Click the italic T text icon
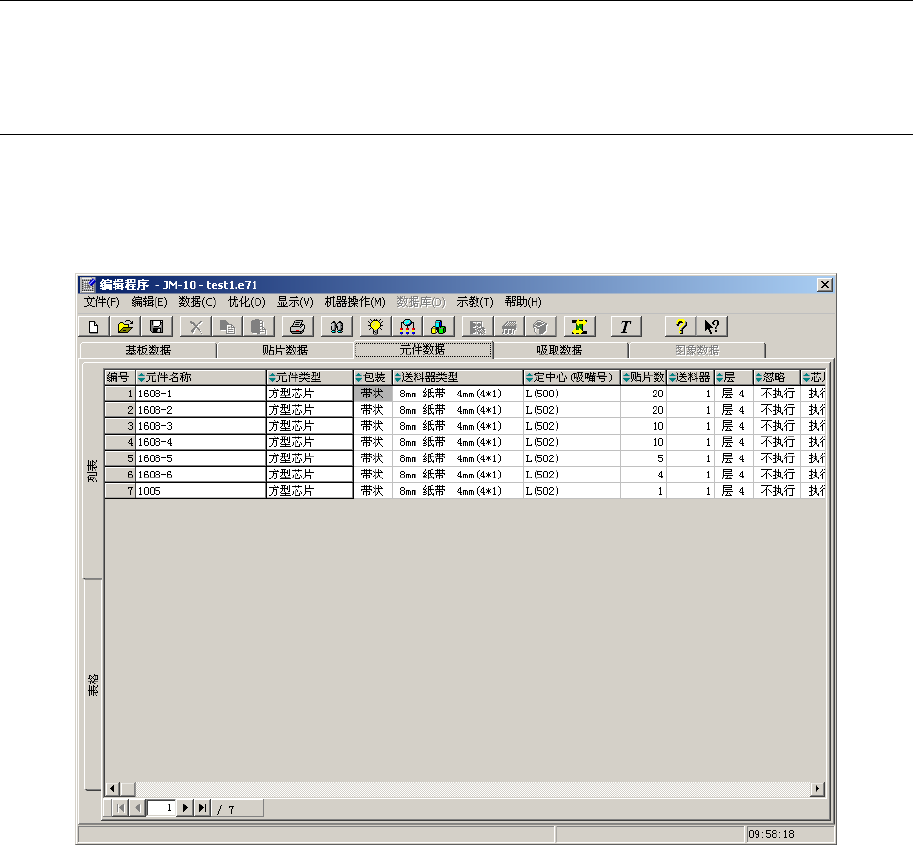 click(626, 326)
